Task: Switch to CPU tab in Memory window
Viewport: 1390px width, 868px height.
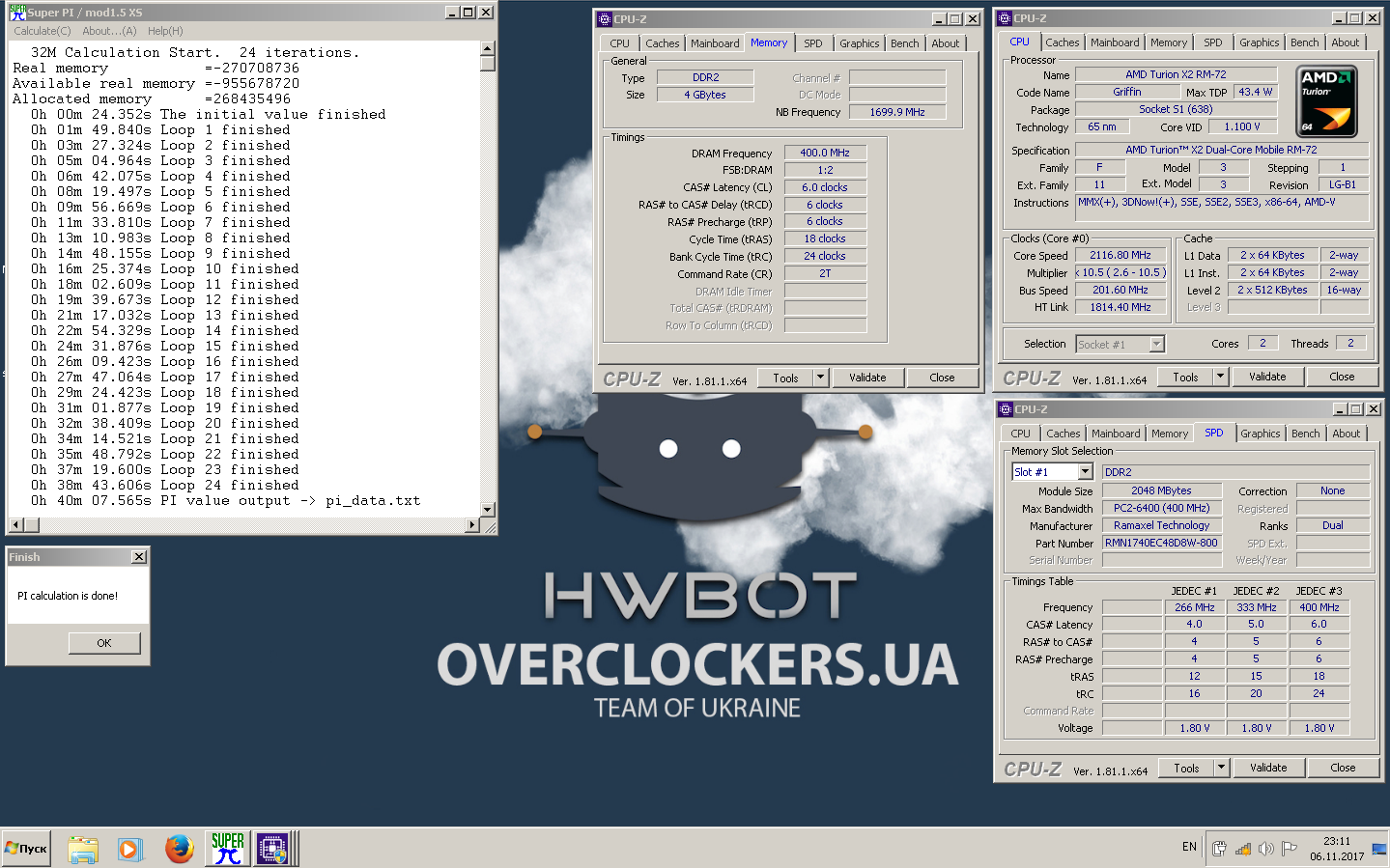Action: pos(619,43)
